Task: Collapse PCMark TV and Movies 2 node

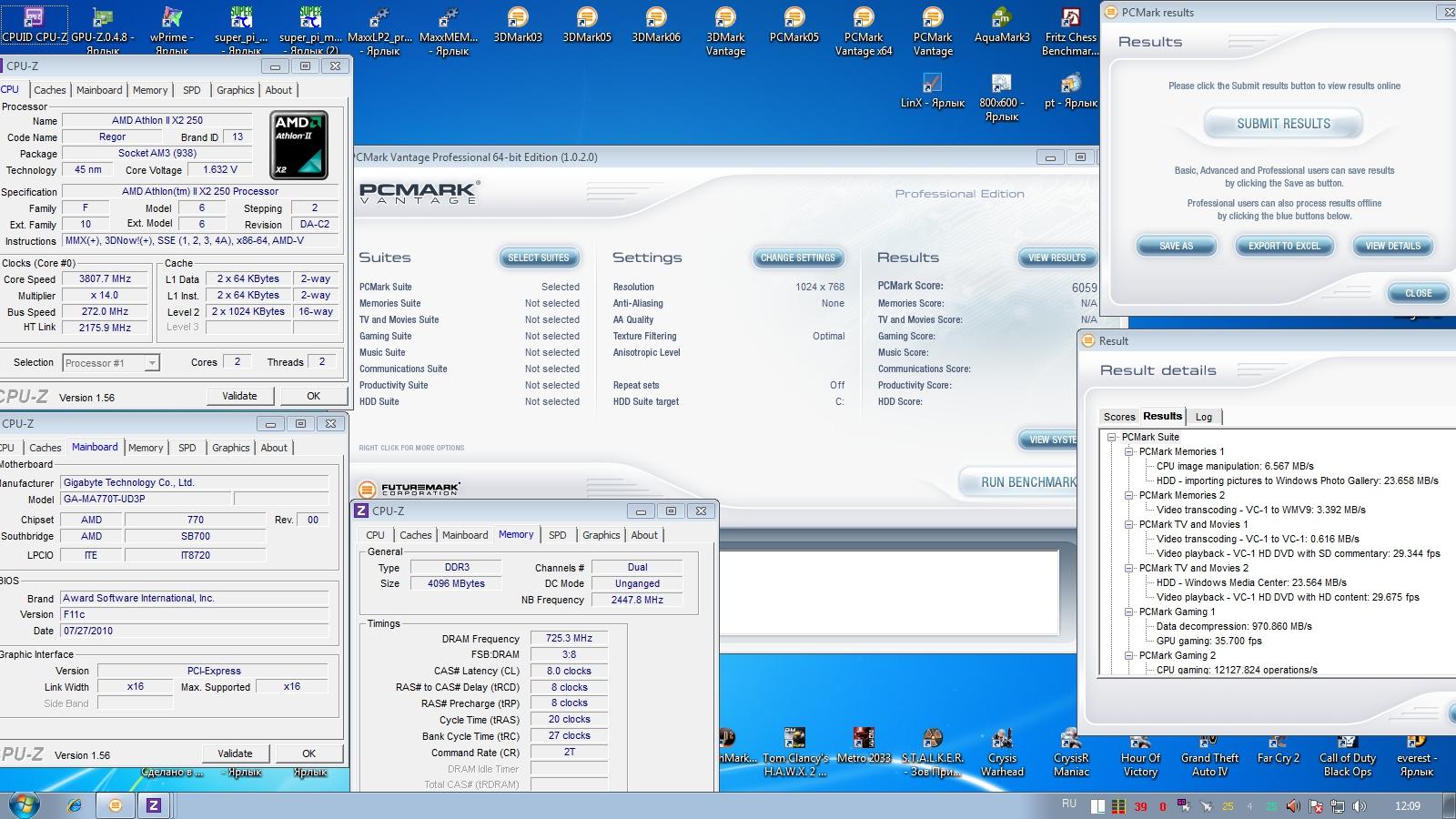Action: click(1129, 568)
